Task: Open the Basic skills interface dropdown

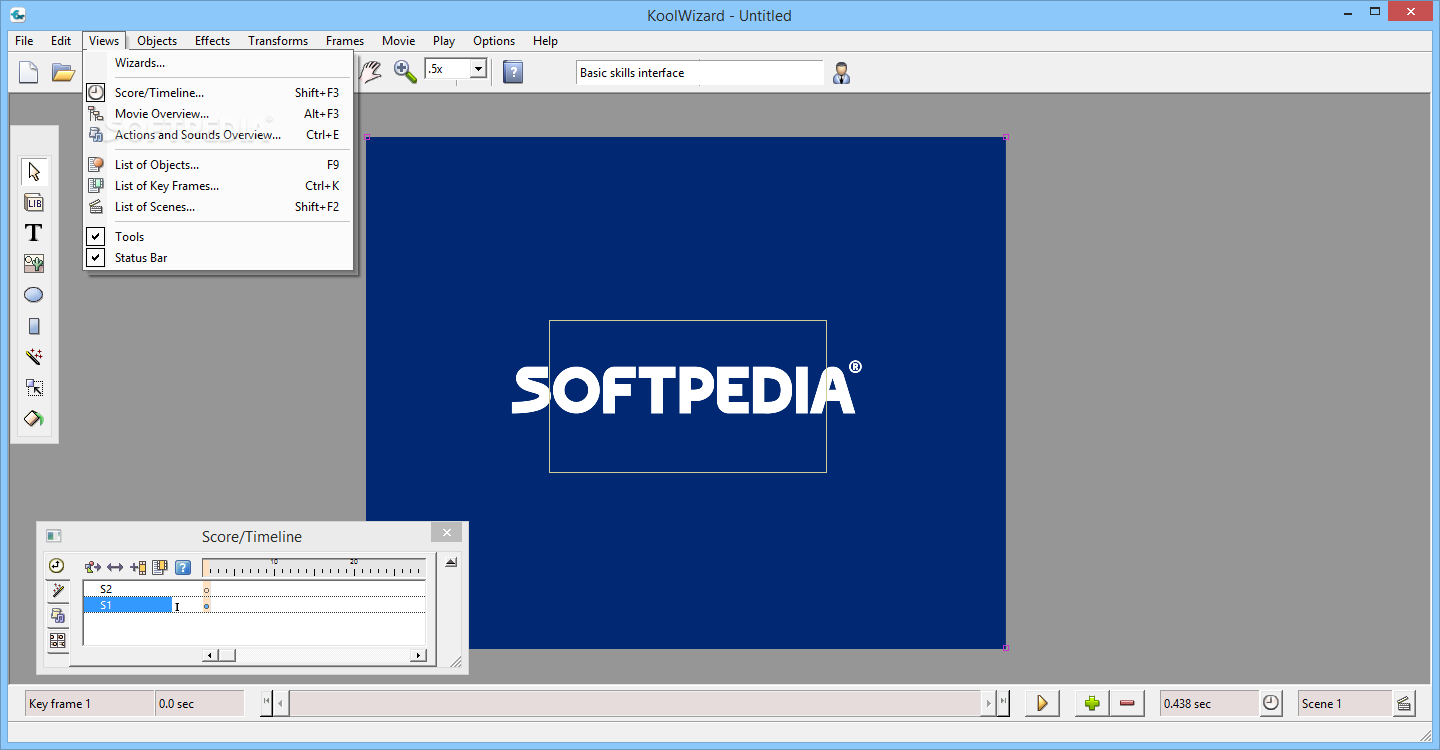Action: pos(700,73)
